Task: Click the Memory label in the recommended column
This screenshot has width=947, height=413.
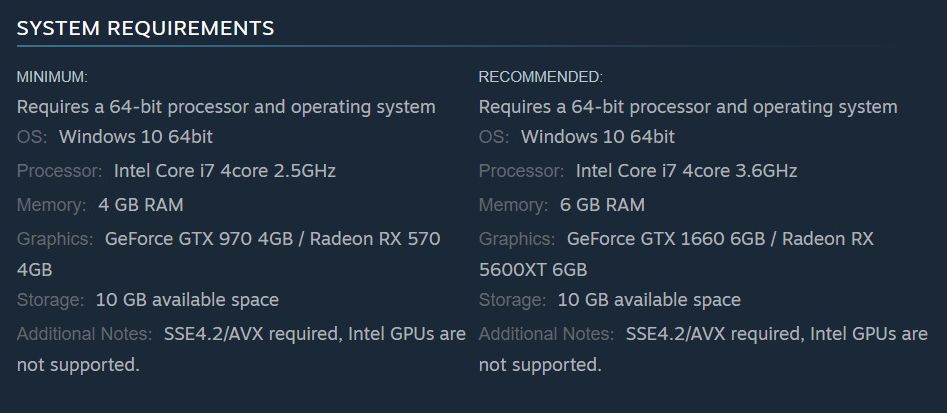Action: [x=512, y=205]
